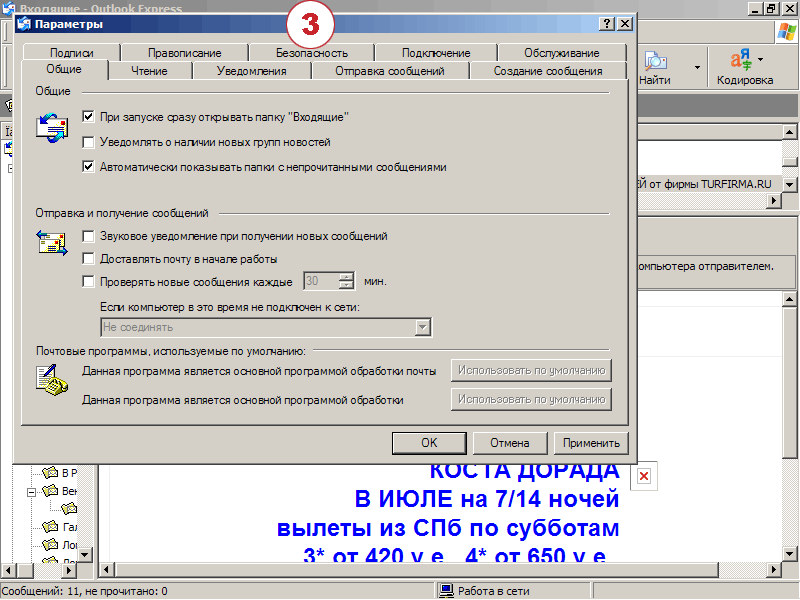Click the folder icon next to 'Ло'
This screenshot has height=600, width=800.
50,545
